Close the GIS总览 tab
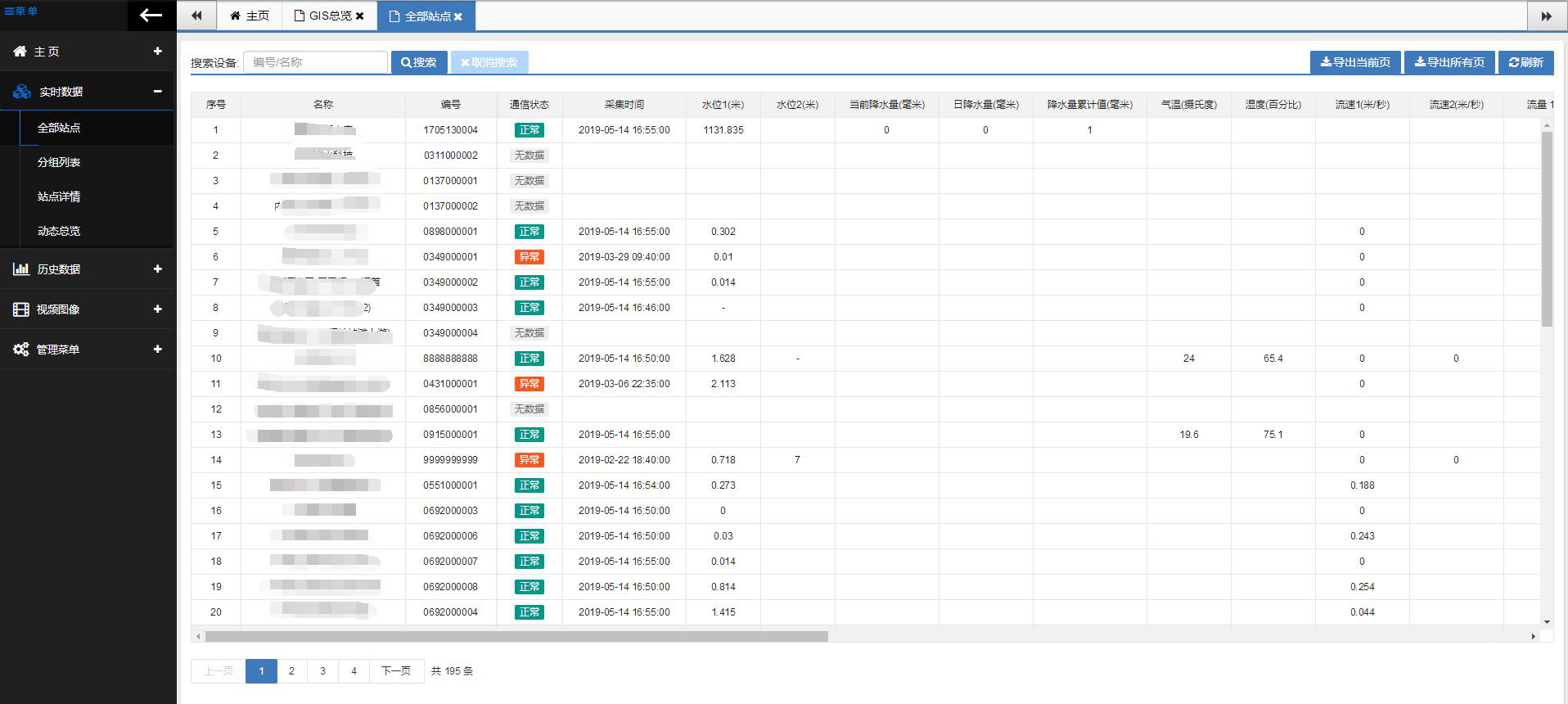 [360, 16]
